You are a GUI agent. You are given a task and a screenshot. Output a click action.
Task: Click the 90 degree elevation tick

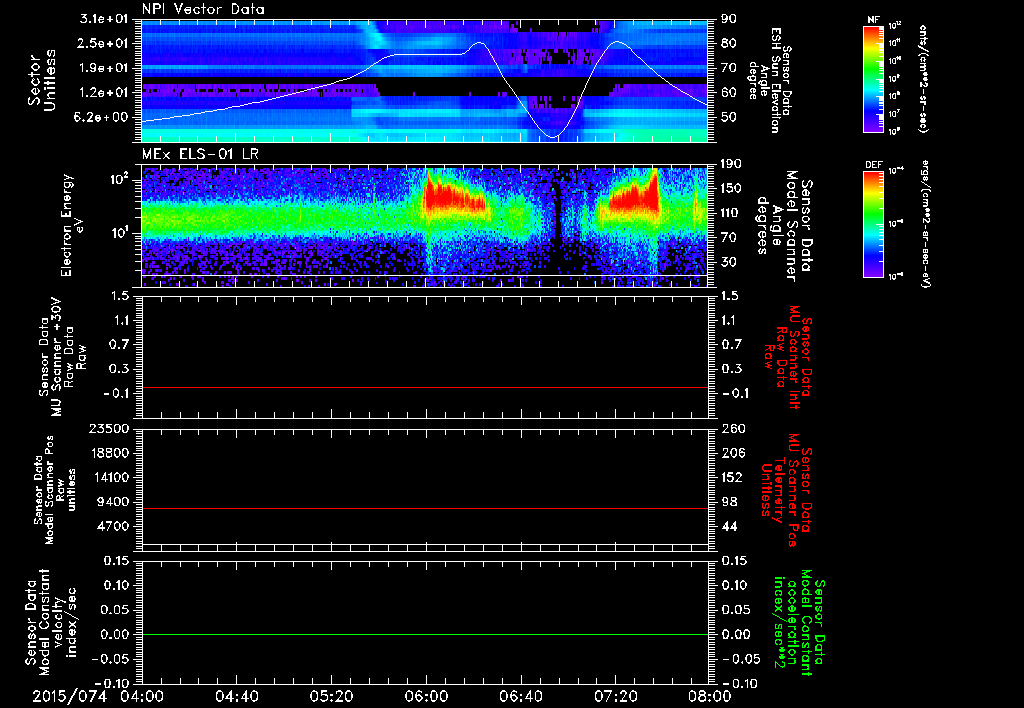pyautogui.click(x=728, y=19)
